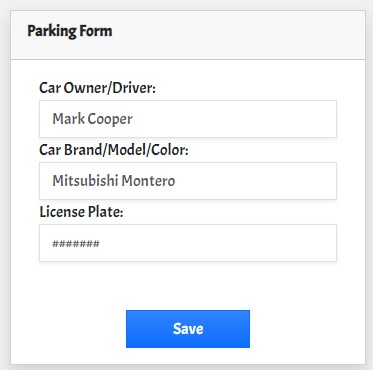Click the Mark Cooper placeholder text
Image resolution: width=373 pixels, height=370 pixels.
92,119
